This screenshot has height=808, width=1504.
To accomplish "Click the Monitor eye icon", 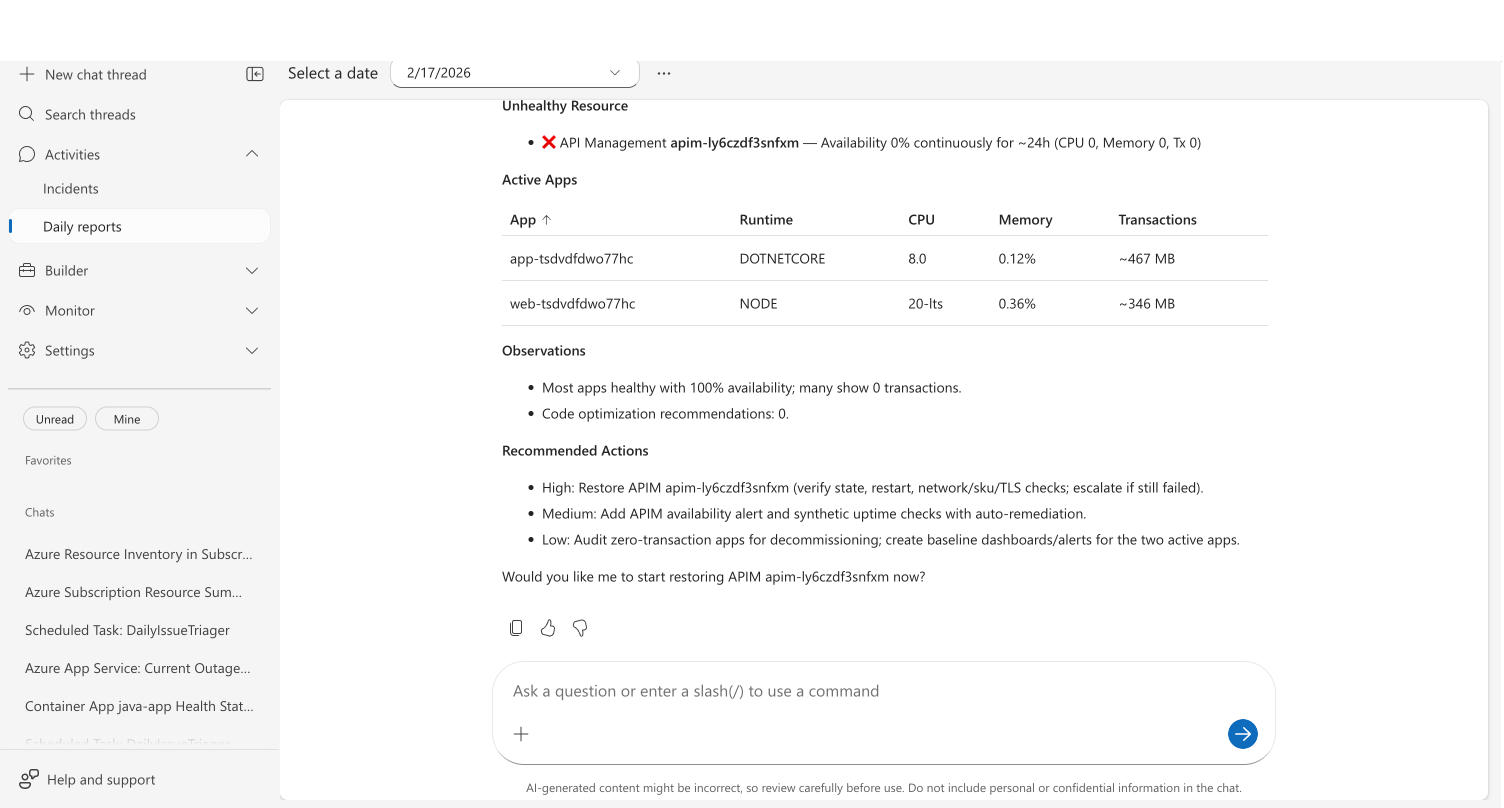I will pos(27,310).
